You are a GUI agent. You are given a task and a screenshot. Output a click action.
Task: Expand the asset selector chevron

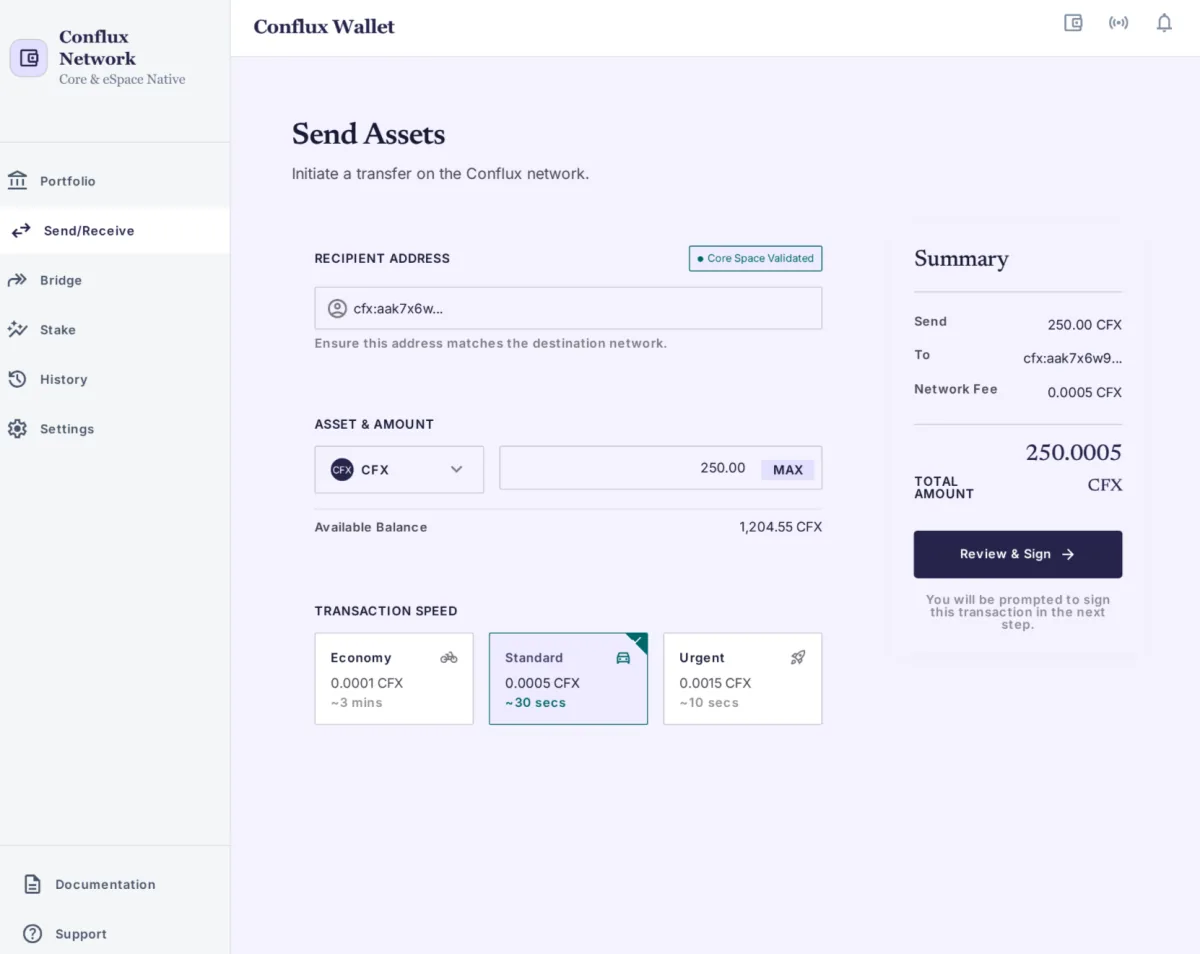456,469
